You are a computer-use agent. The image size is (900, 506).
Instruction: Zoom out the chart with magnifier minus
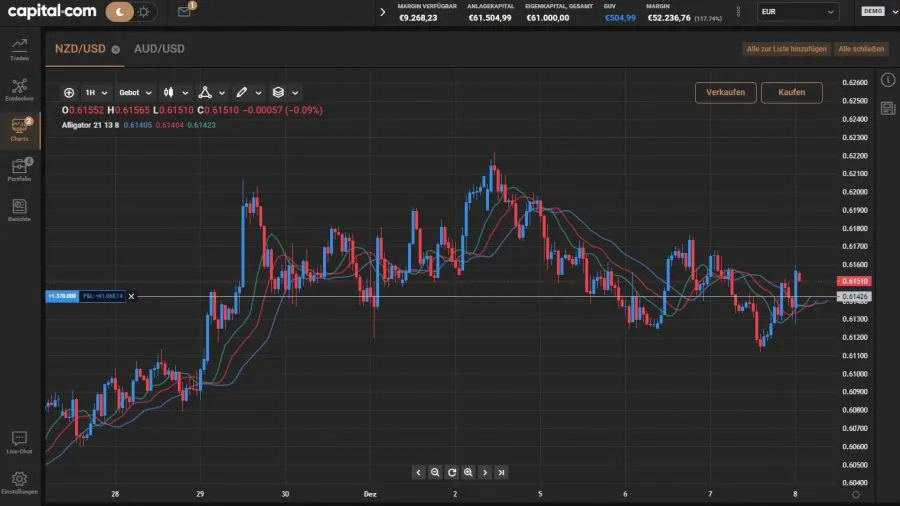pos(435,472)
